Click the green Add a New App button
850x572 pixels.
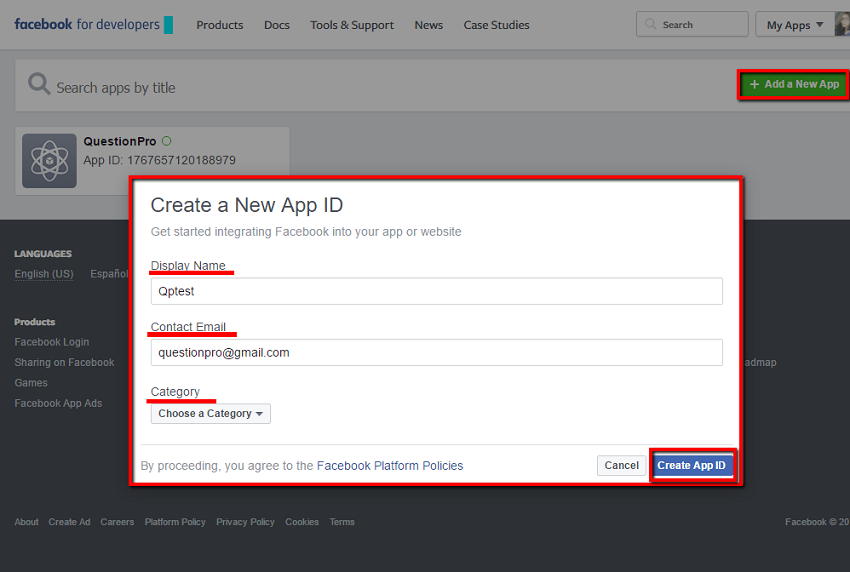[x=794, y=85]
